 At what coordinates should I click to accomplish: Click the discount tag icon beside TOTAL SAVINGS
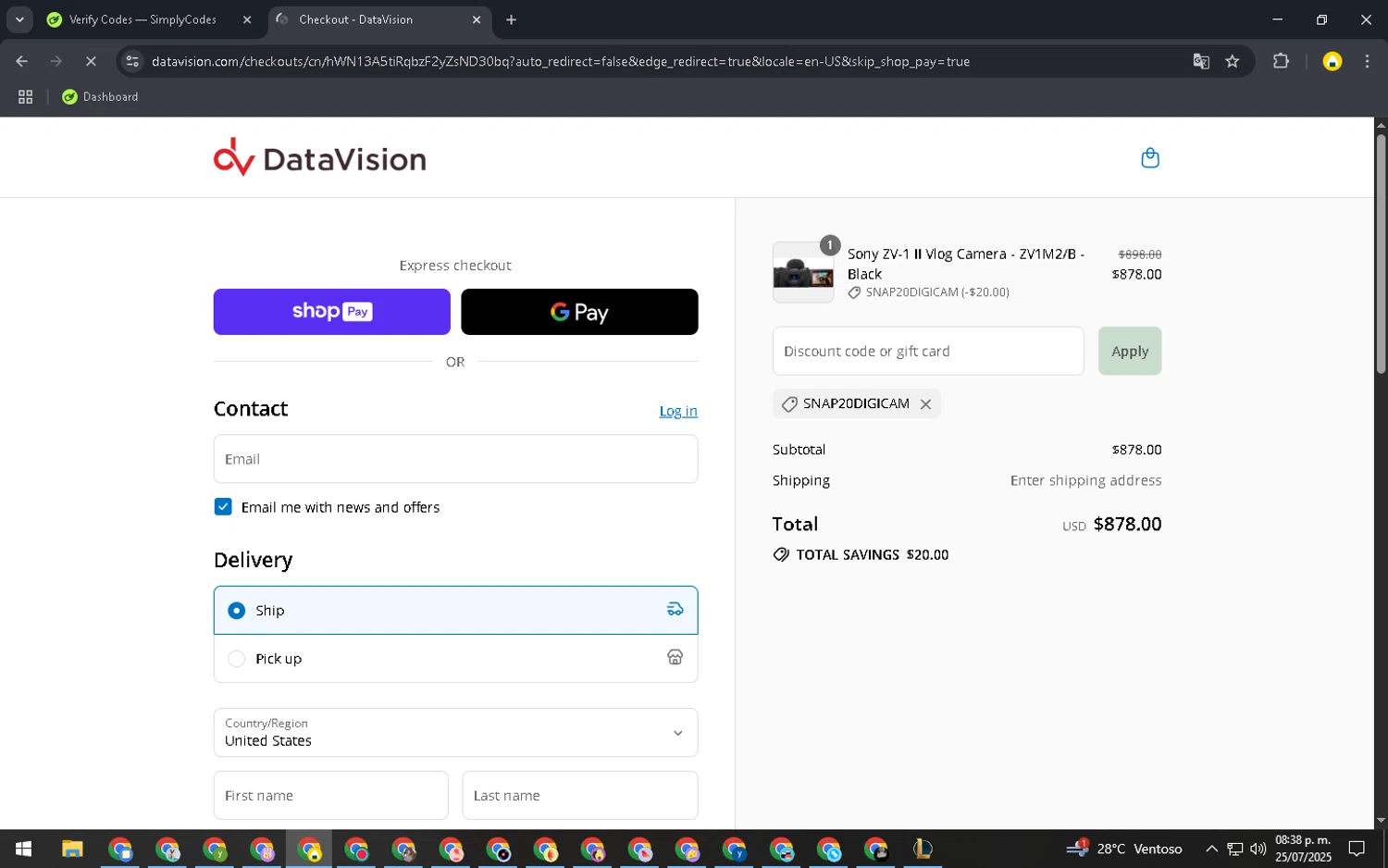(781, 555)
